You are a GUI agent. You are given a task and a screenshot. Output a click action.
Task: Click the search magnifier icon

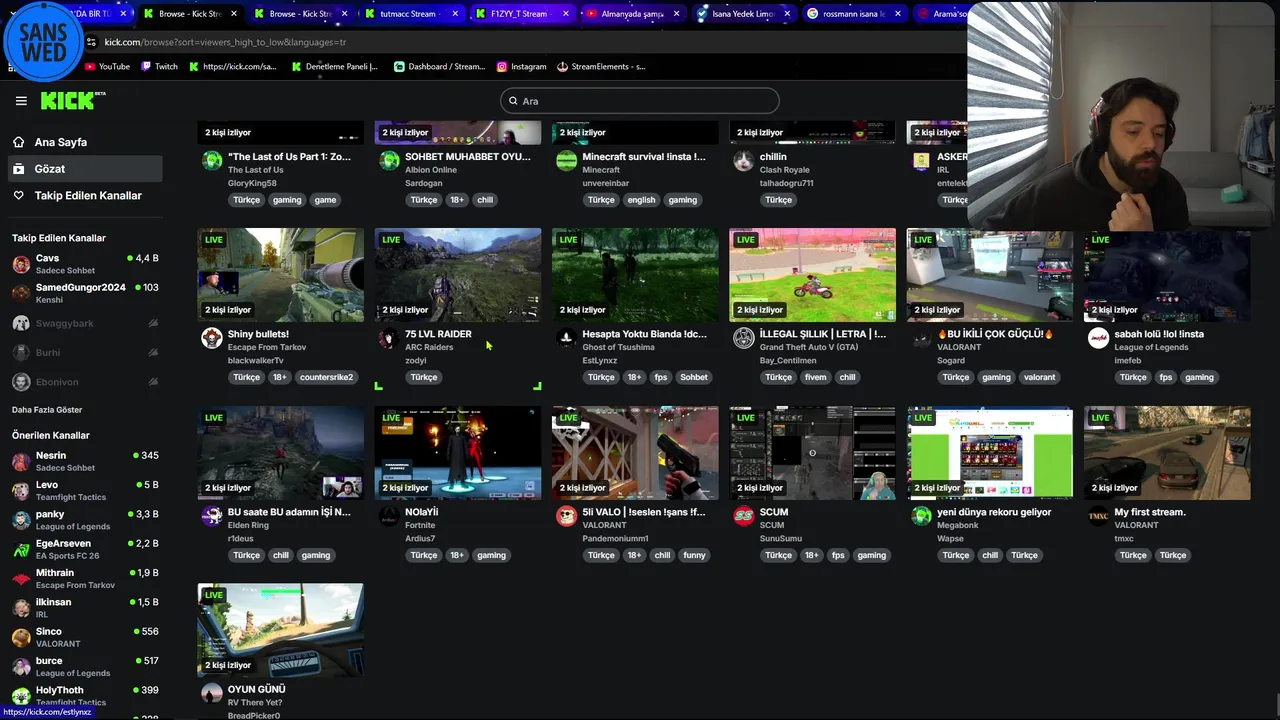click(513, 101)
